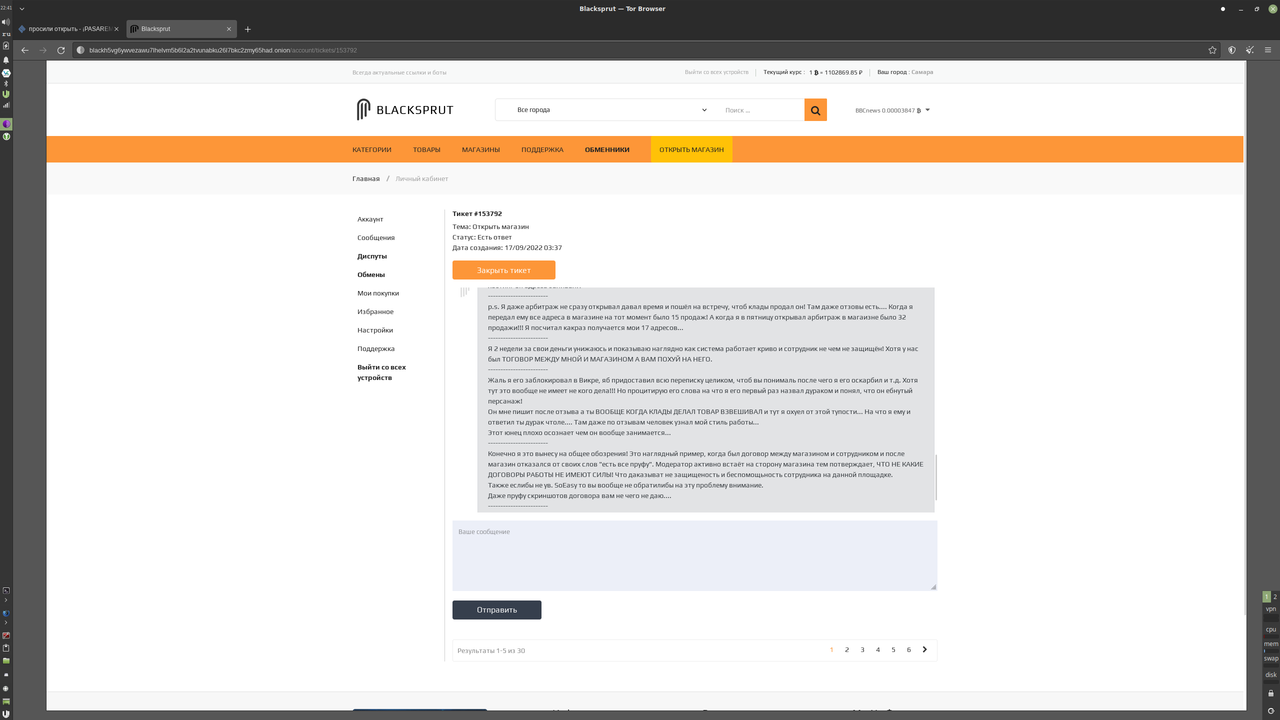Open the Tor security level shield
Image resolution: width=1280 pixels, height=720 pixels.
coord(1232,50)
